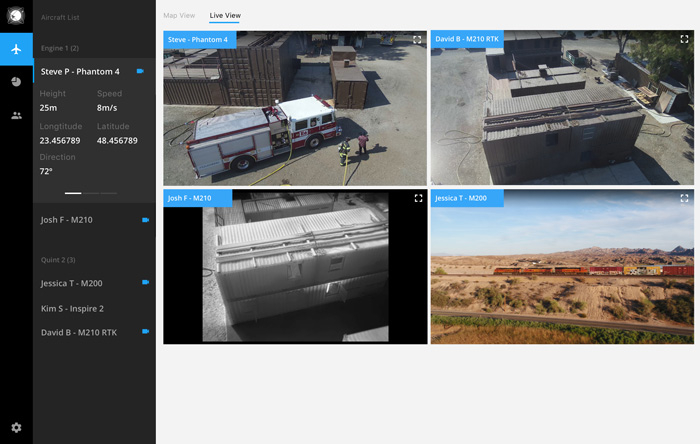Expand Steve - Phantom 4 feed to fullscreen
700x444 pixels.
click(417, 40)
